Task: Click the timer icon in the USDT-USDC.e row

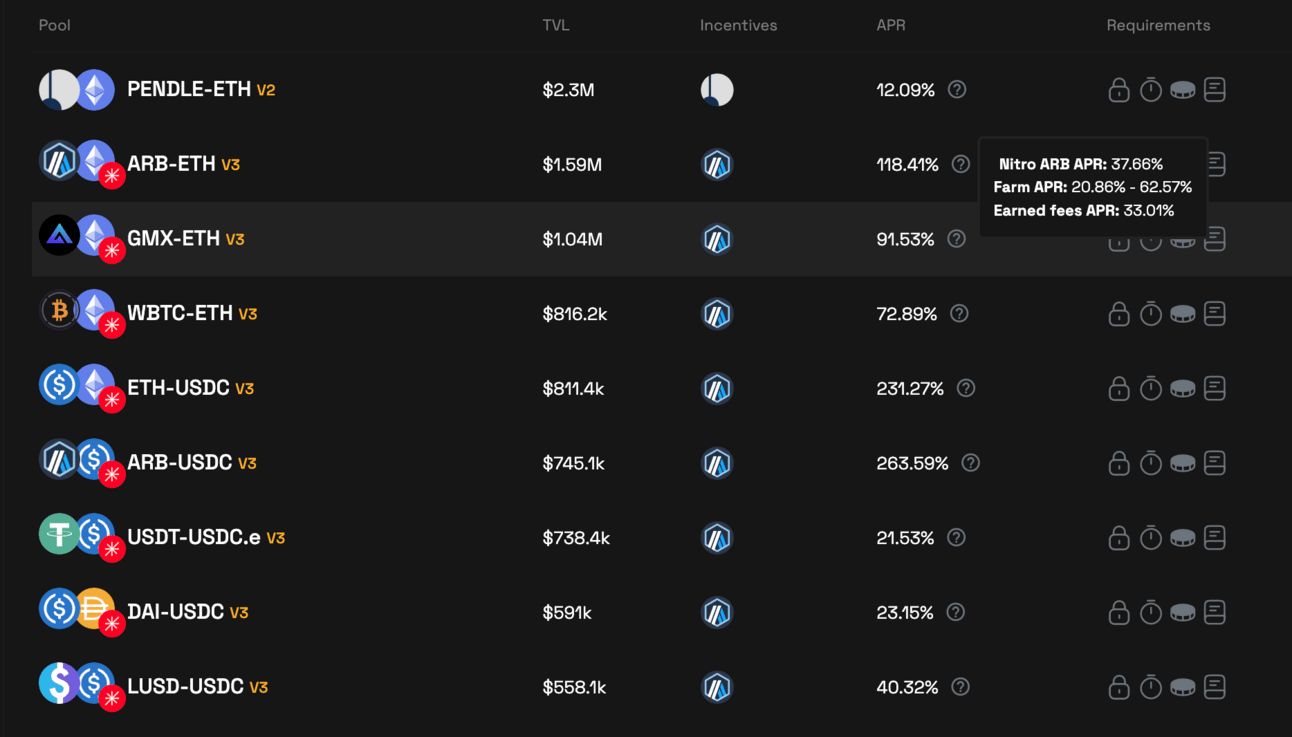Action: [x=1151, y=537]
